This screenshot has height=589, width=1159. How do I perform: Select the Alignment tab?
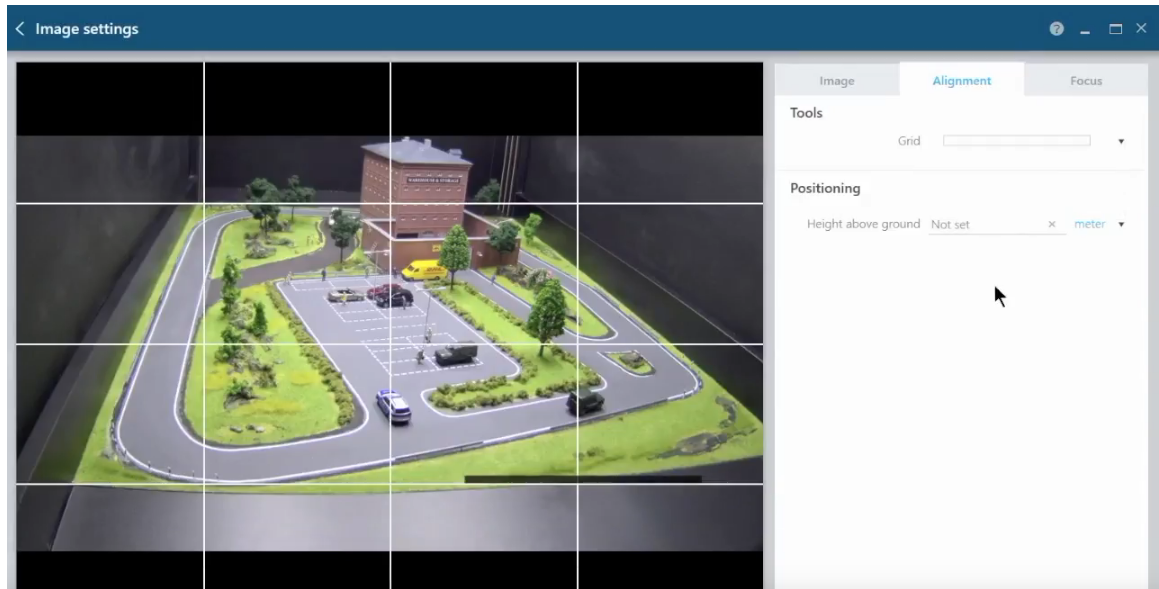click(x=964, y=81)
